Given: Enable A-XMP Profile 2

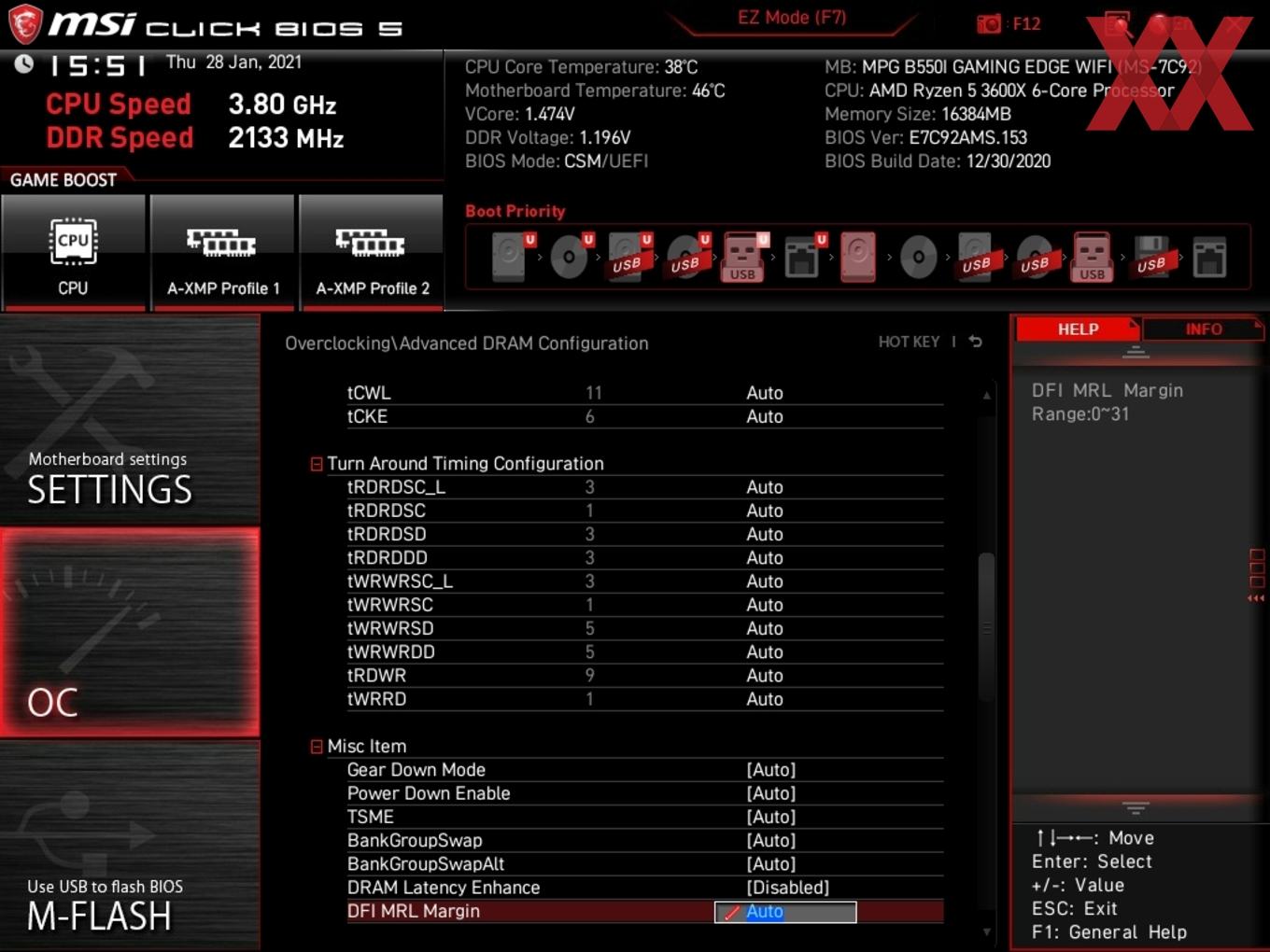Looking at the screenshot, I should (372, 252).
